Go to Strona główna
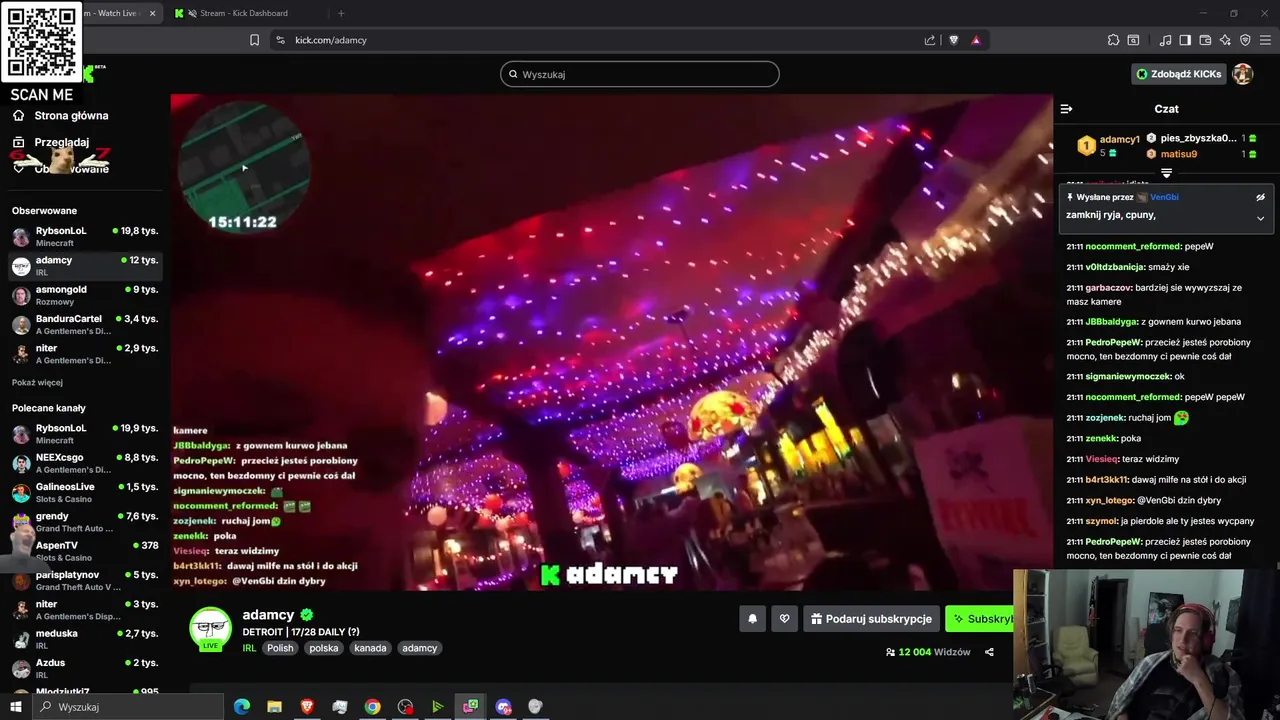 pos(71,116)
